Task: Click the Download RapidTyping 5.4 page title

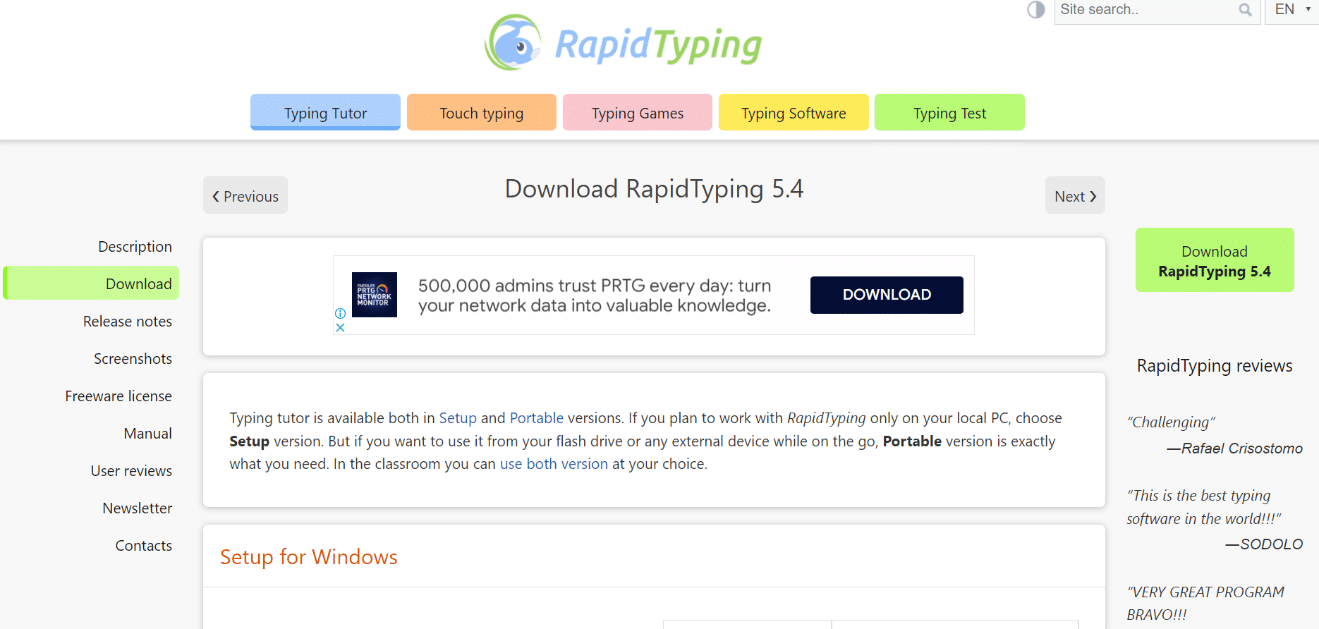Action: pos(654,189)
